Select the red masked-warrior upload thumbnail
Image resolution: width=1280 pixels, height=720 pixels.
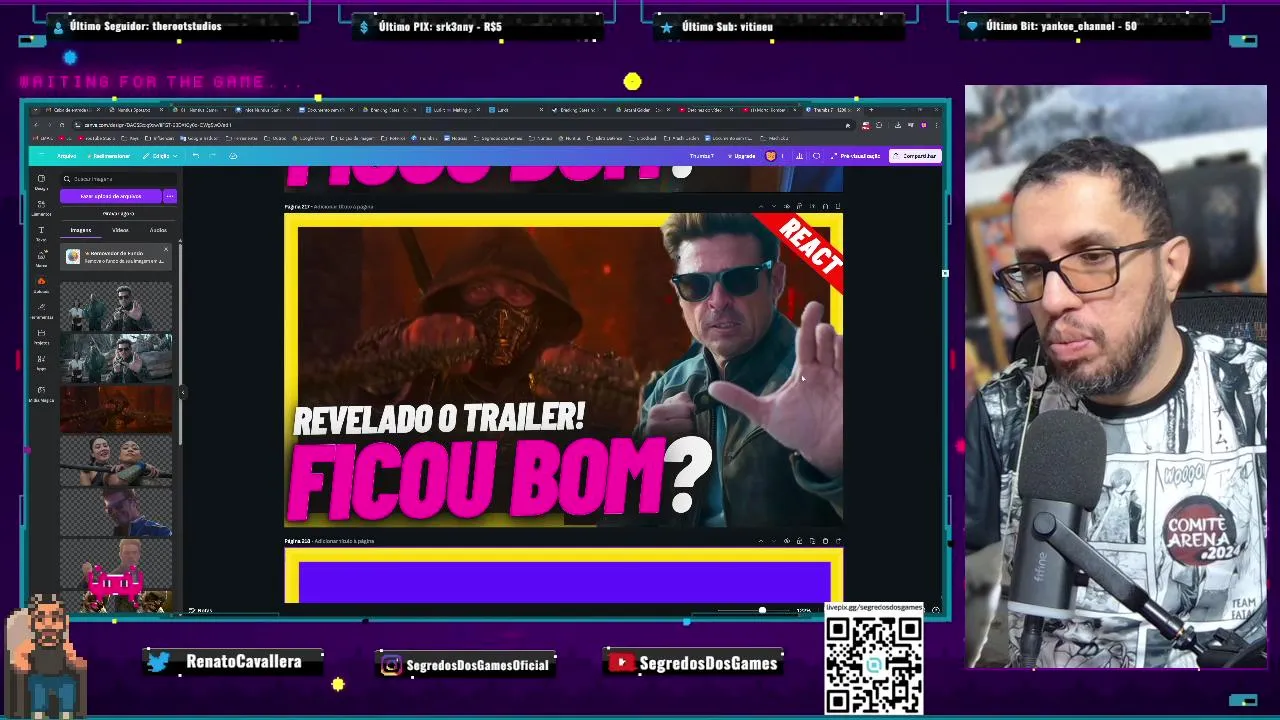click(x=116, y=410)
